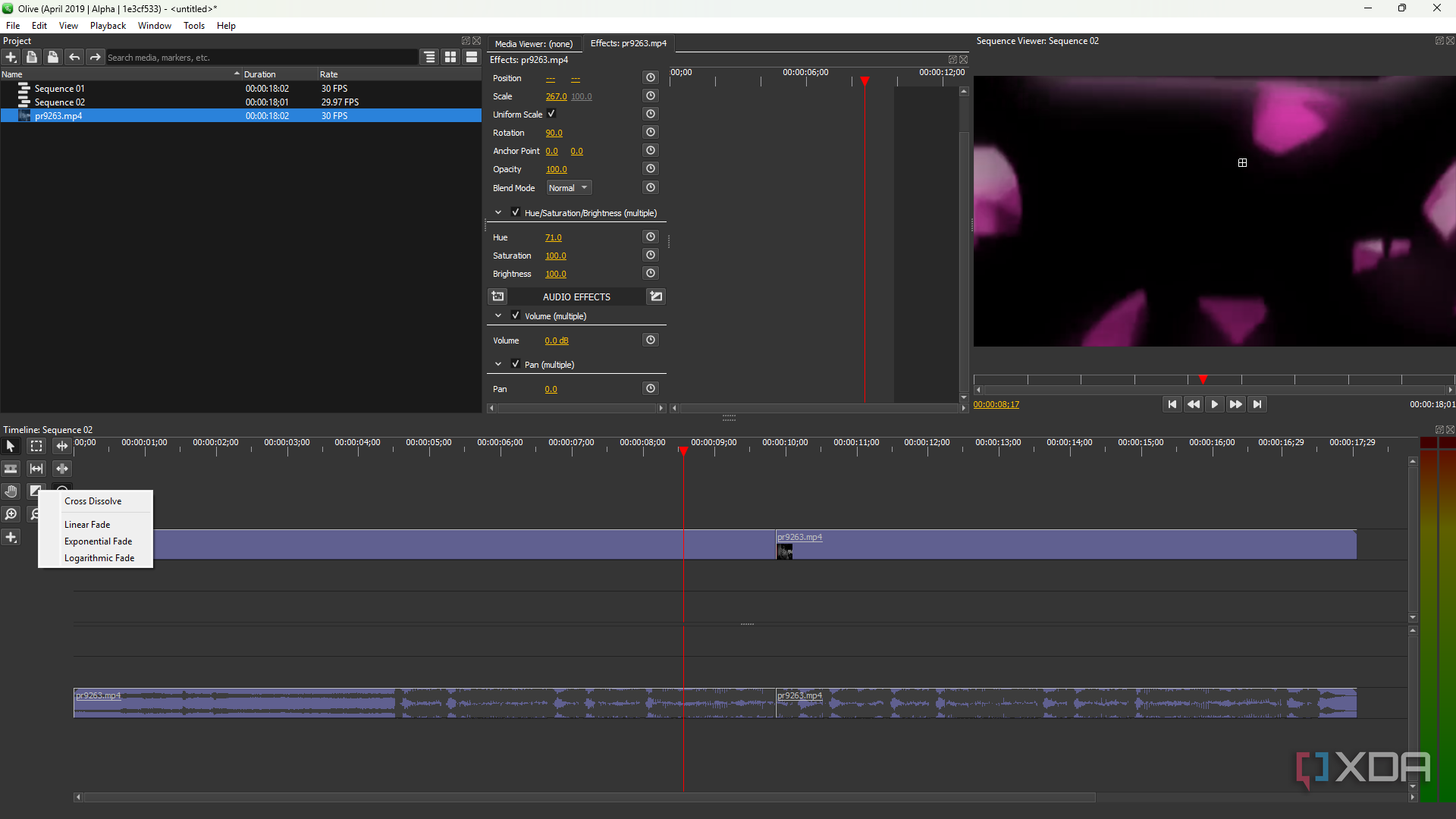Viewport: 1456px width, 819px height.
Task: Enable keyframing for Opacity via stopwatch
Action: [651, 168]
